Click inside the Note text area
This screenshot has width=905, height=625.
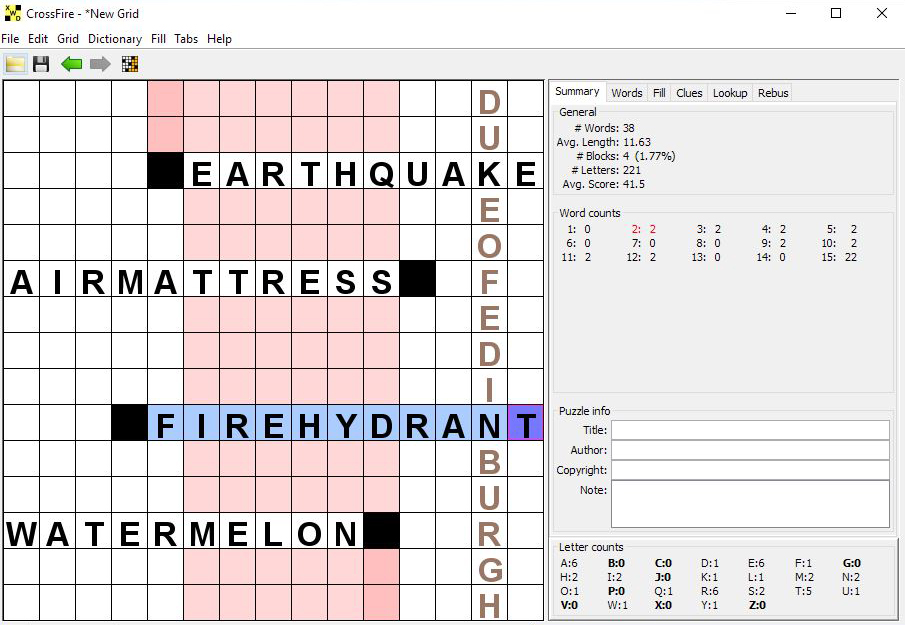click(x=750, y=503)
